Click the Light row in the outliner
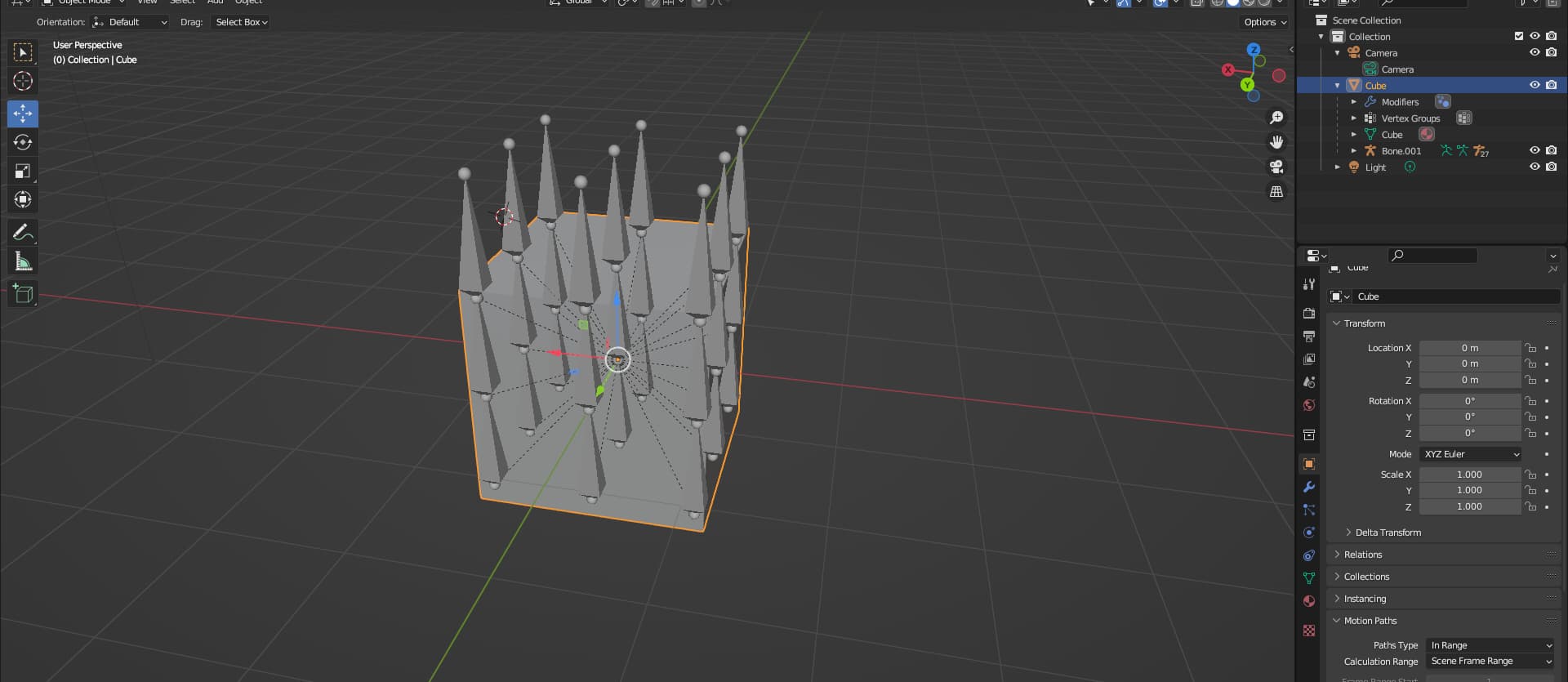Viewport: 1568px width, 682px height. (x=1431, y=167)
